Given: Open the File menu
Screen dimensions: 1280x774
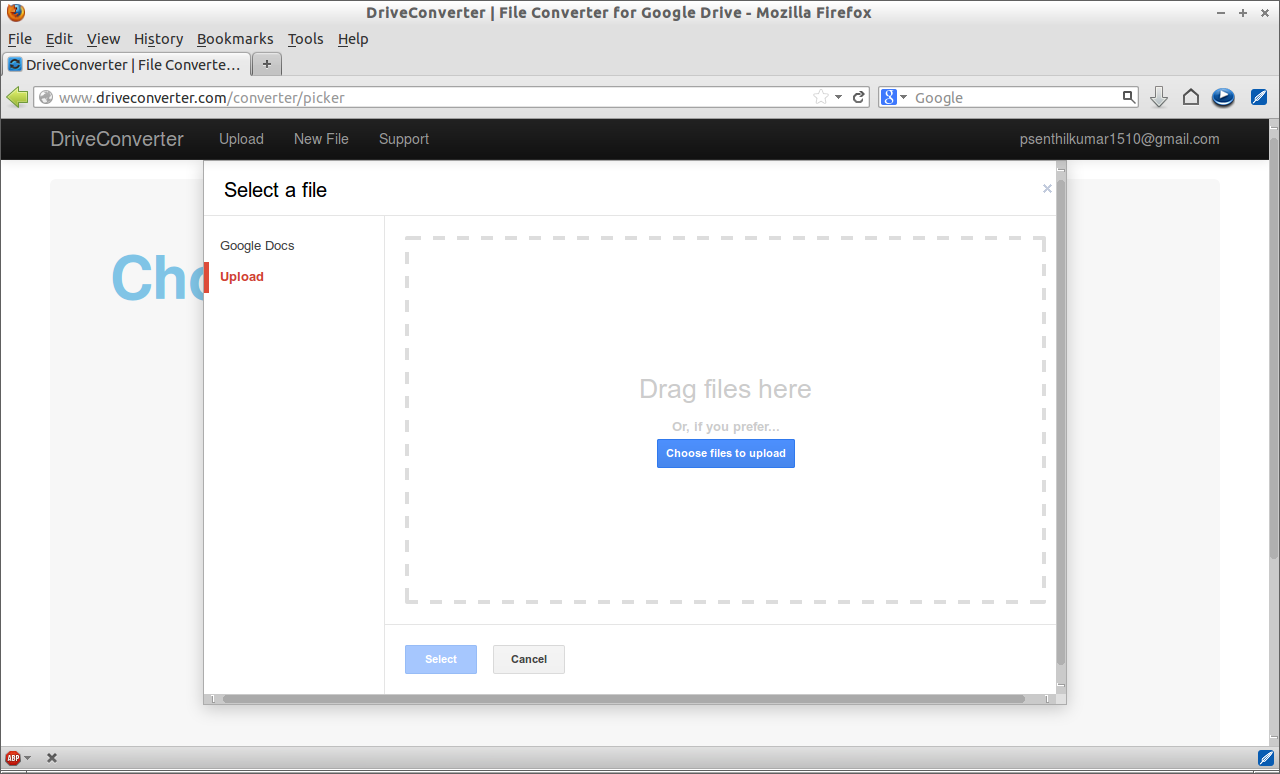Looking at the screenshot, I should 20,39.
